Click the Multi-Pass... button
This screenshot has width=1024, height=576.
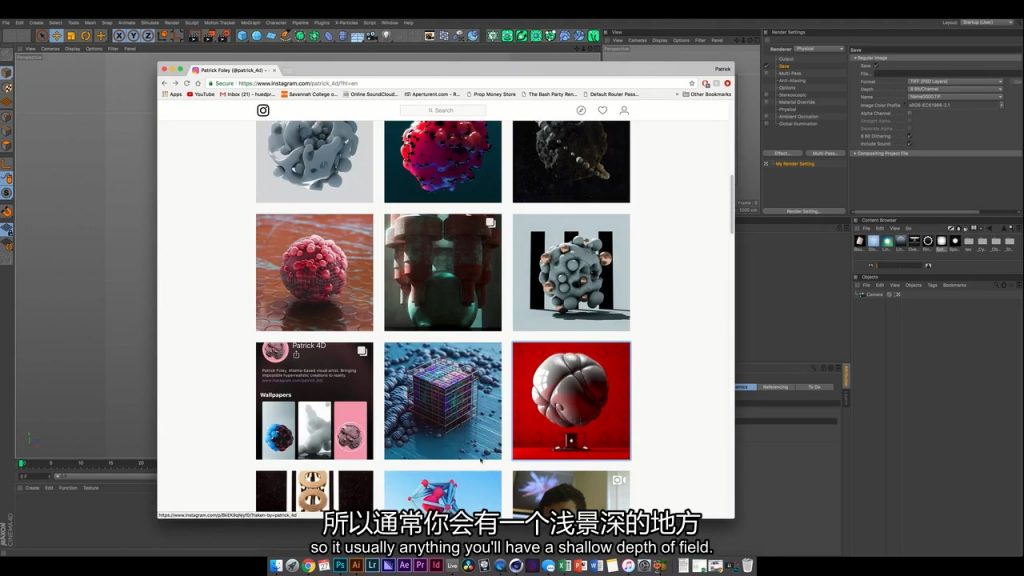825,153
